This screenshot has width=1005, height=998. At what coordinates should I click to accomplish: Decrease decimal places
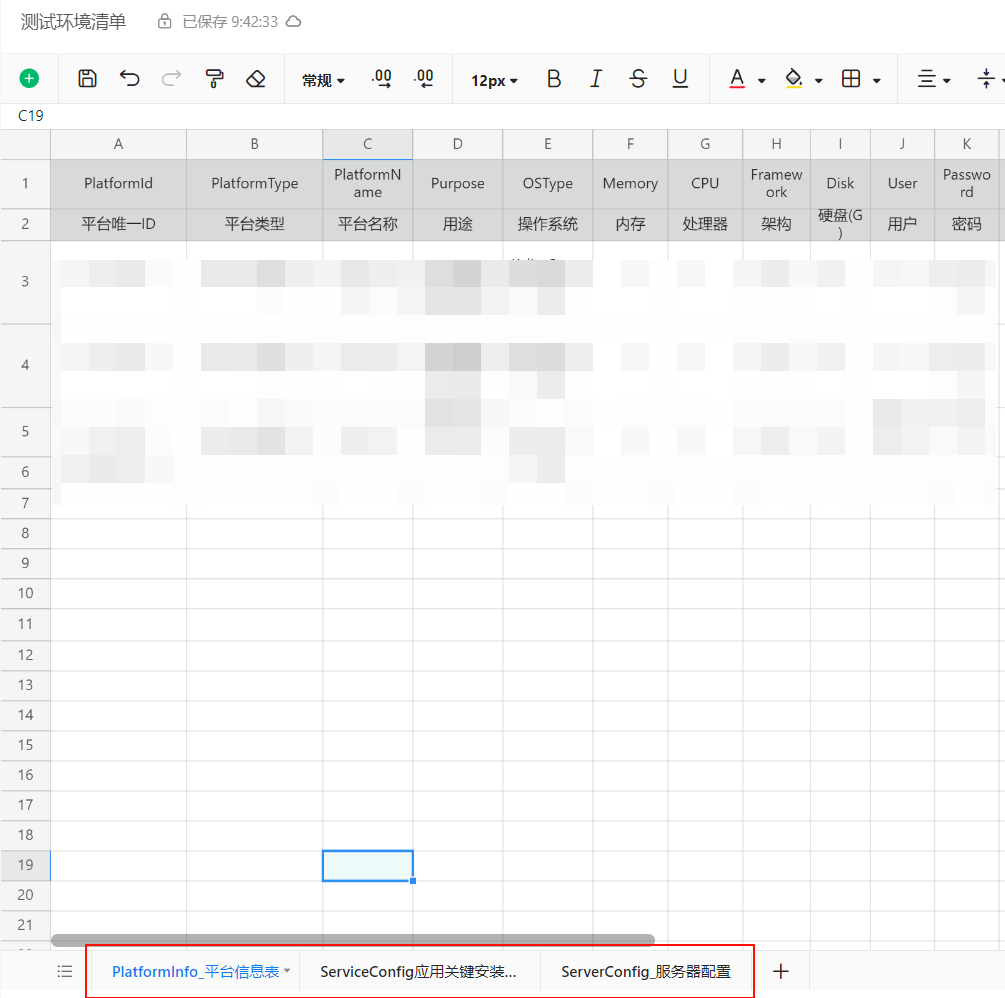point(423,79)
